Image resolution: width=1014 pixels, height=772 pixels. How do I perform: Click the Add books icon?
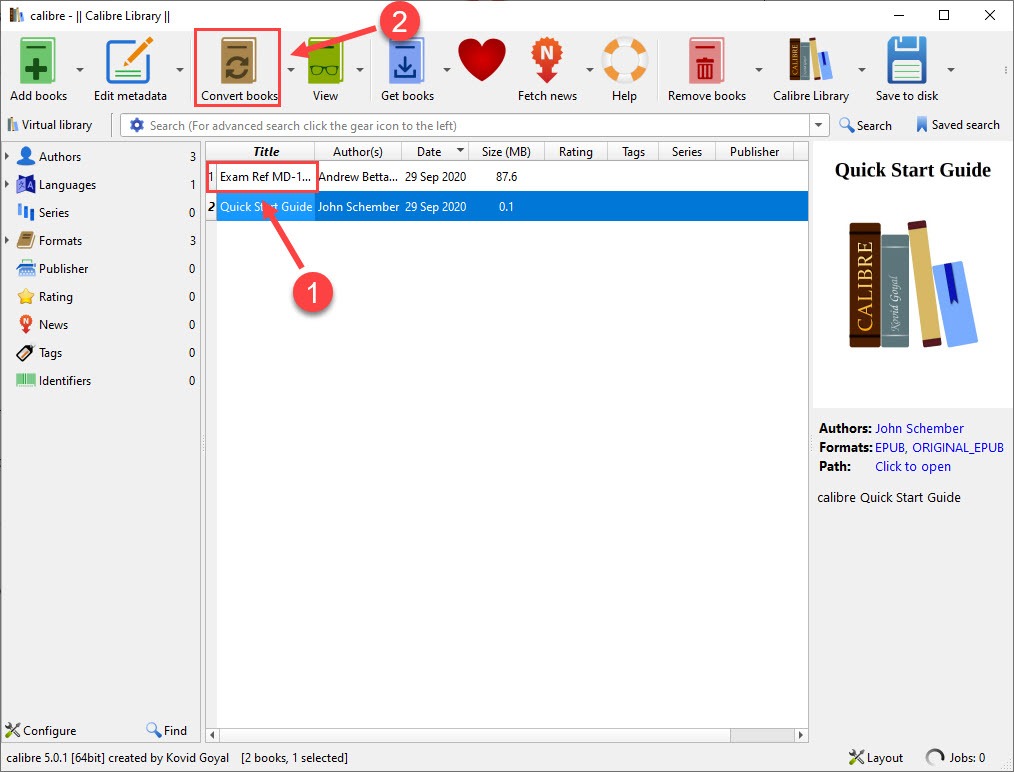coord(37,61)
